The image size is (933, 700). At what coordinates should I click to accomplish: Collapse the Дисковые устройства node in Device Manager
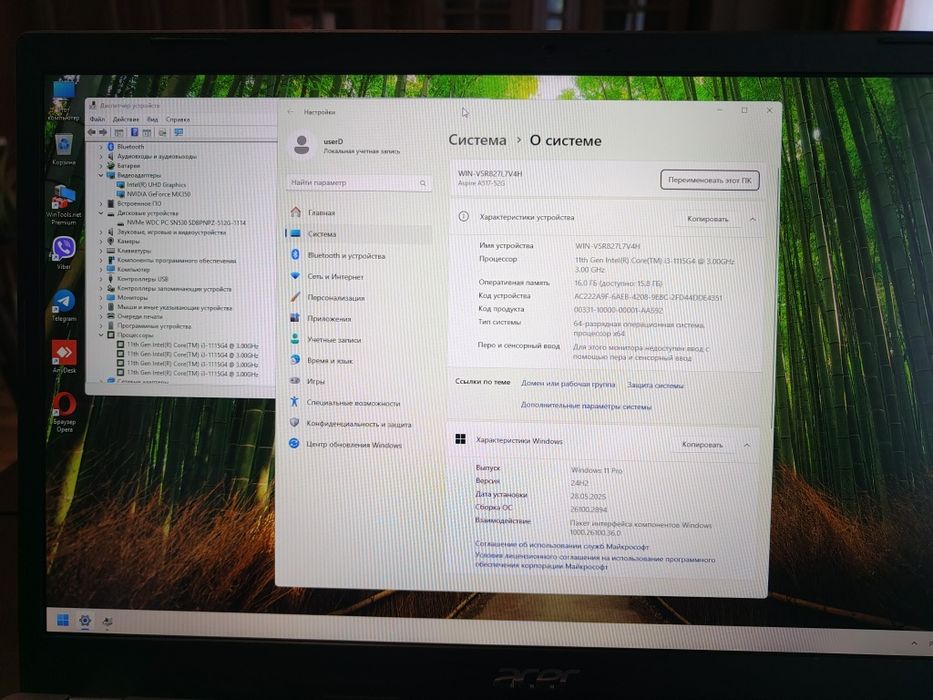[101, 212]
